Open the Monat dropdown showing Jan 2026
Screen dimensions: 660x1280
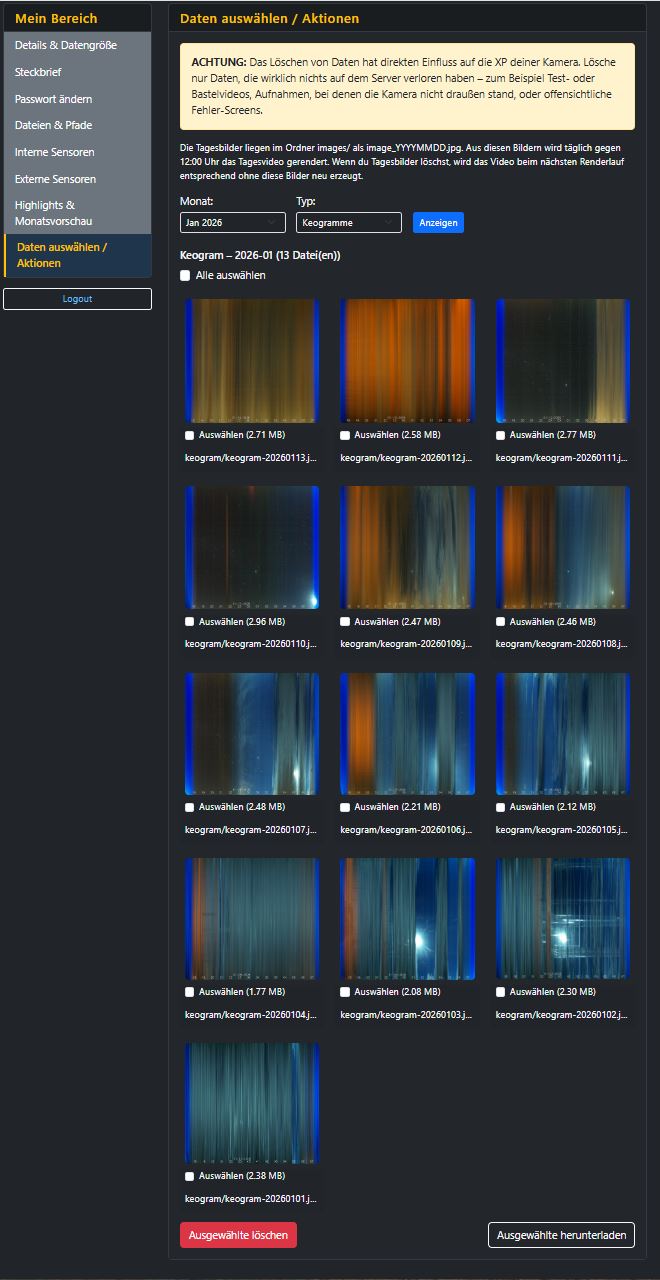click(233, 222)
